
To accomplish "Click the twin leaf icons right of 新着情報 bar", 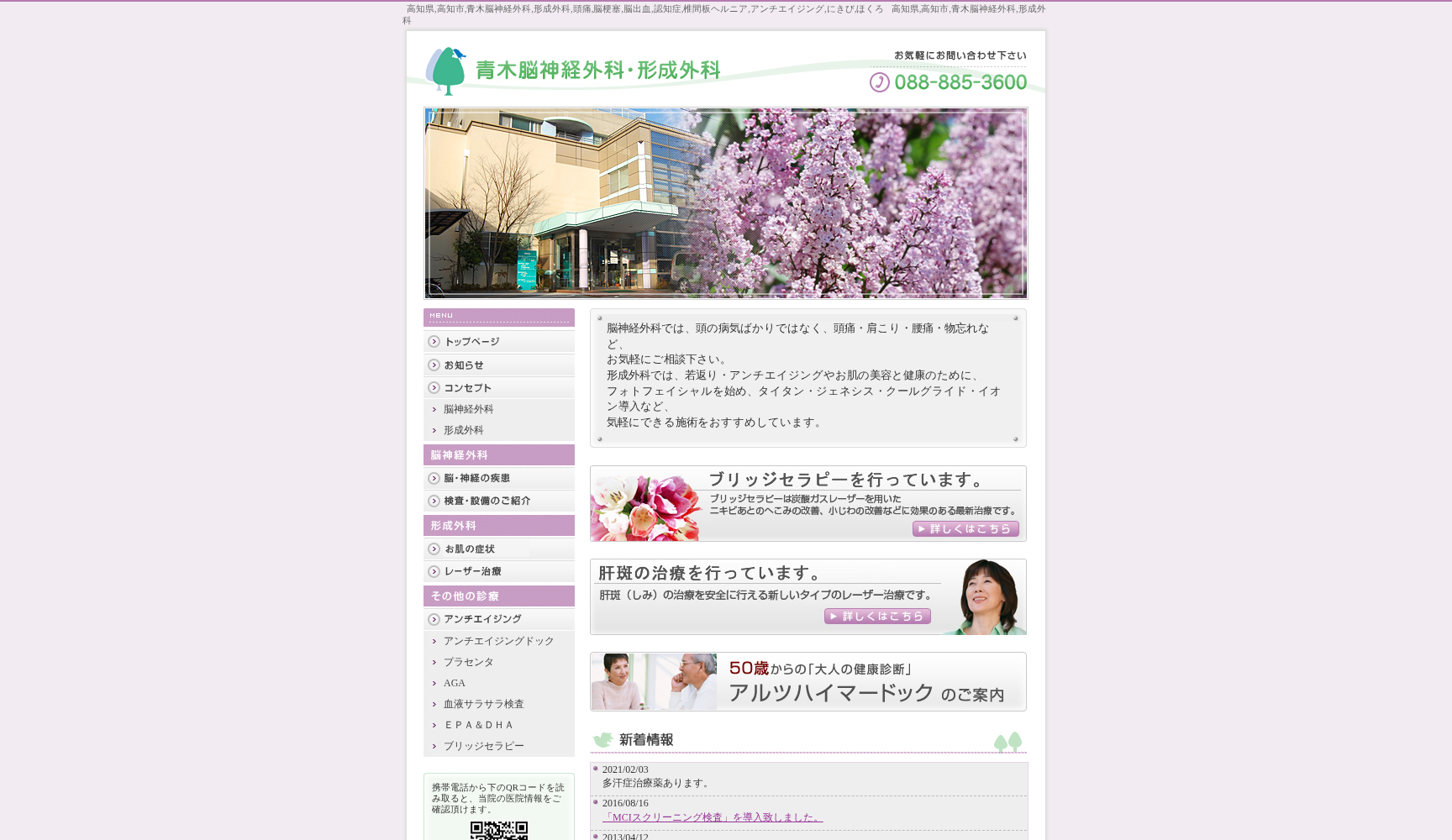I will pos(1009,740).
